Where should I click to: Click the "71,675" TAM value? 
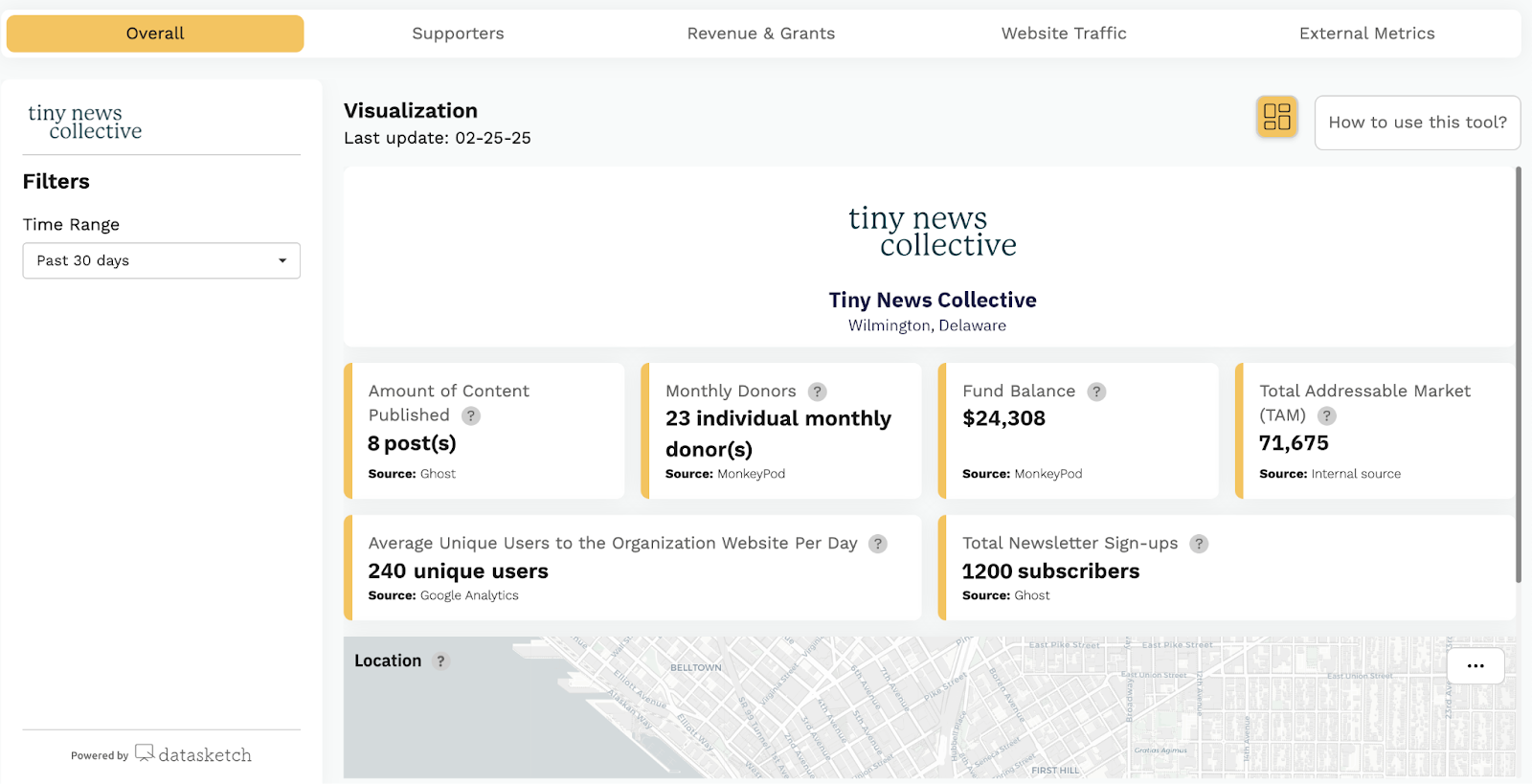pyautogui.click(x=1294, y=443)
